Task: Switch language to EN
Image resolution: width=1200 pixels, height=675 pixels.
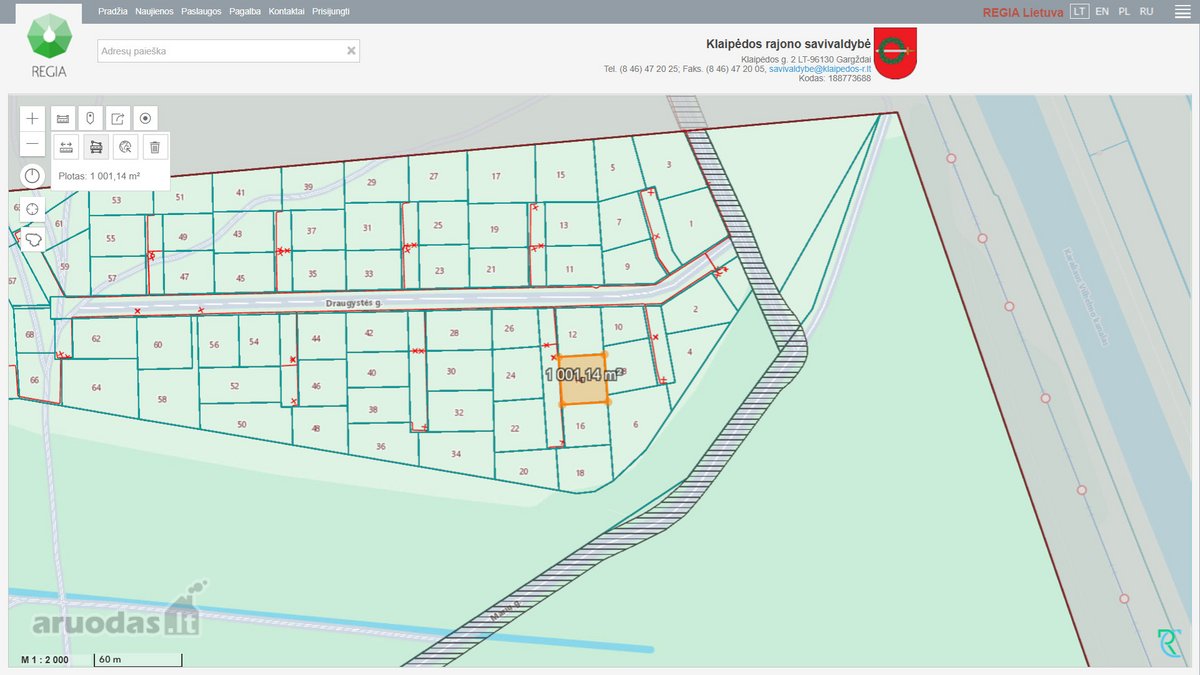Action: pyautogui.click(x=1102, y=11)
